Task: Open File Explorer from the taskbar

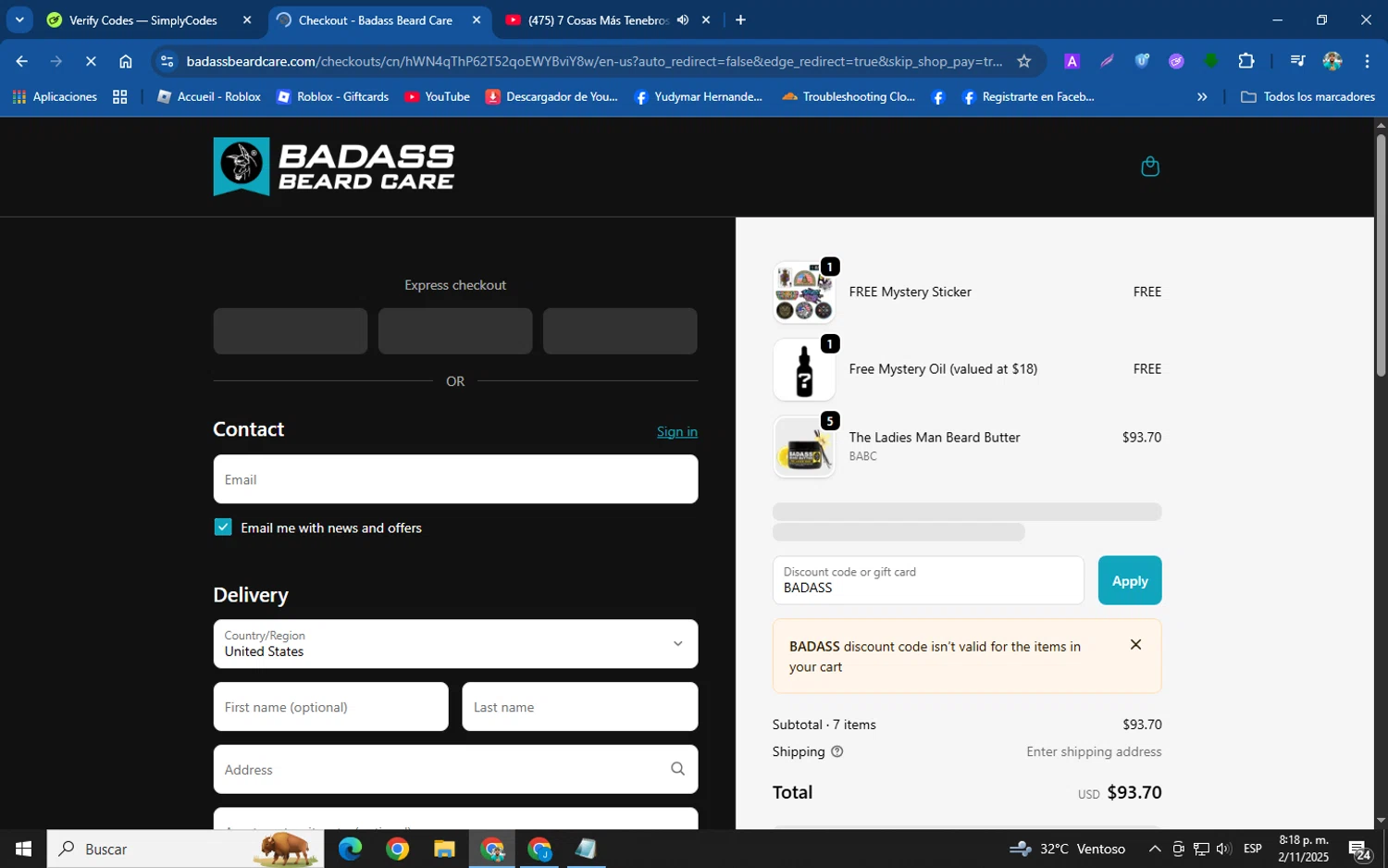Action: (444, 849)
